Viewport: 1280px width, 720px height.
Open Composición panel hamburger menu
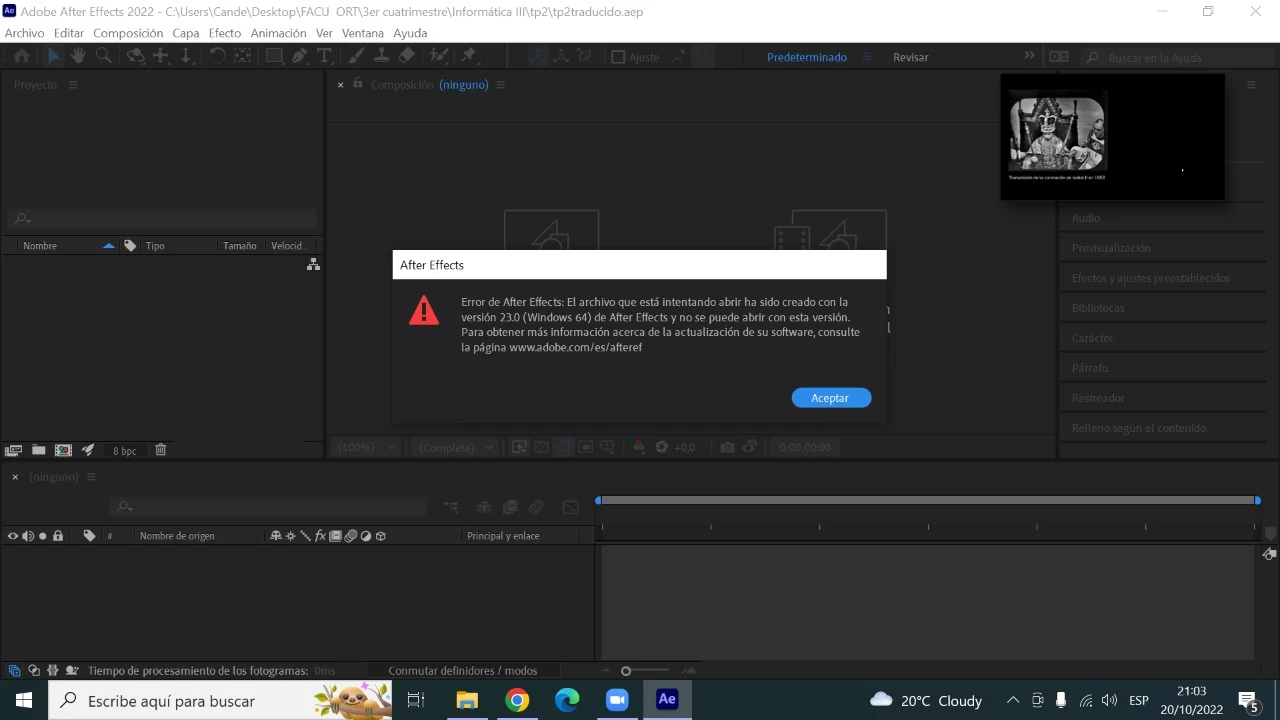501,85
